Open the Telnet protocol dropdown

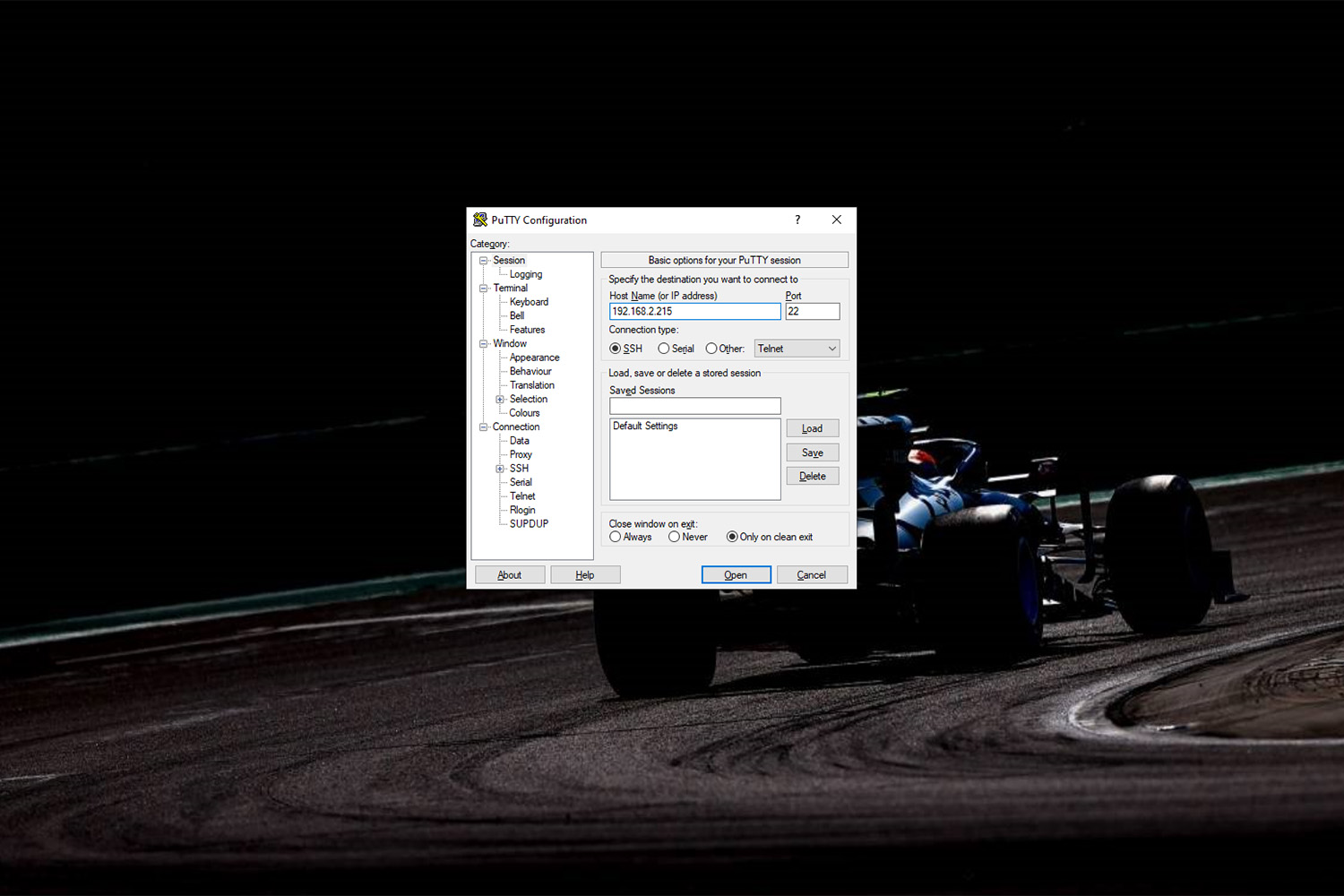[797, 349]
